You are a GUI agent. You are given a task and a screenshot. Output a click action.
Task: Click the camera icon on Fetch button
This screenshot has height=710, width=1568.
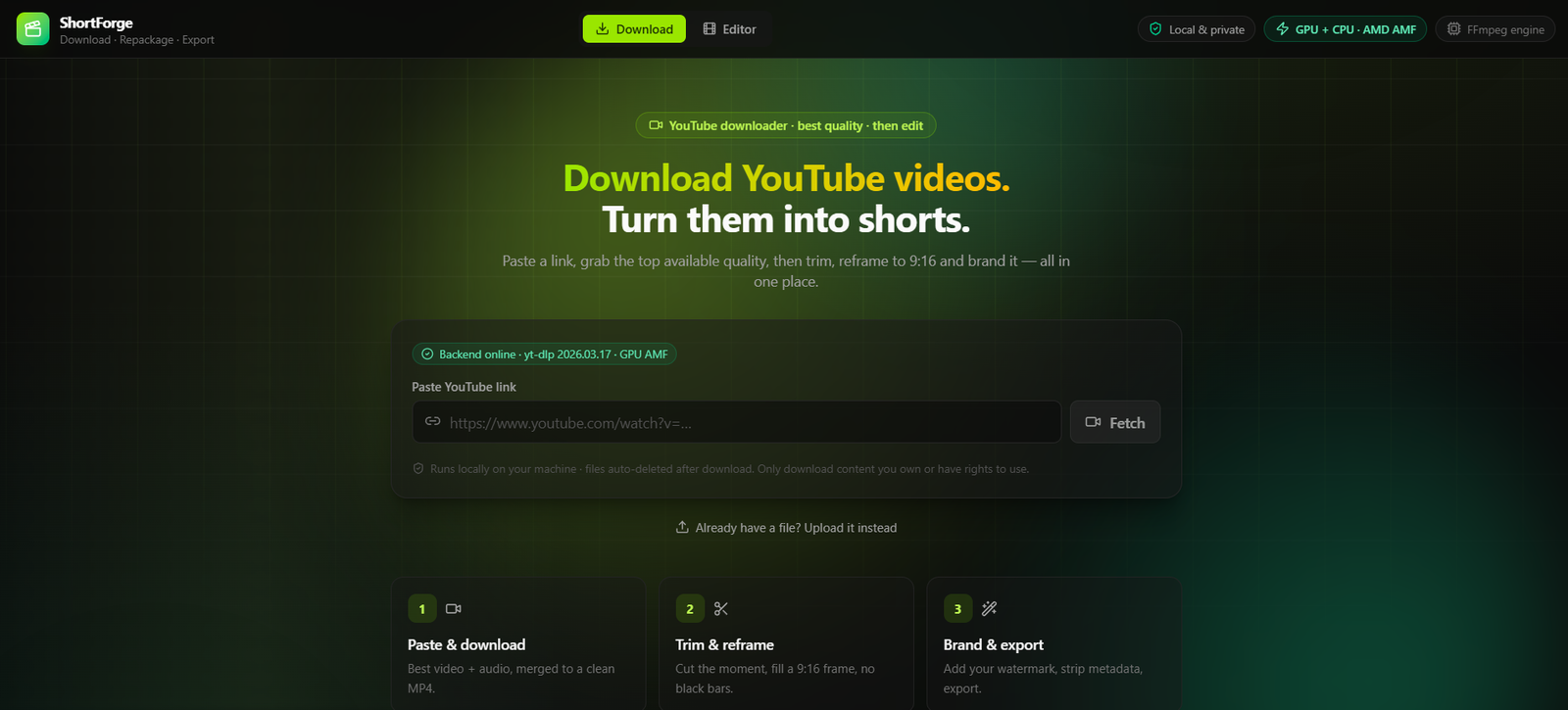[x=1093, y=422]
